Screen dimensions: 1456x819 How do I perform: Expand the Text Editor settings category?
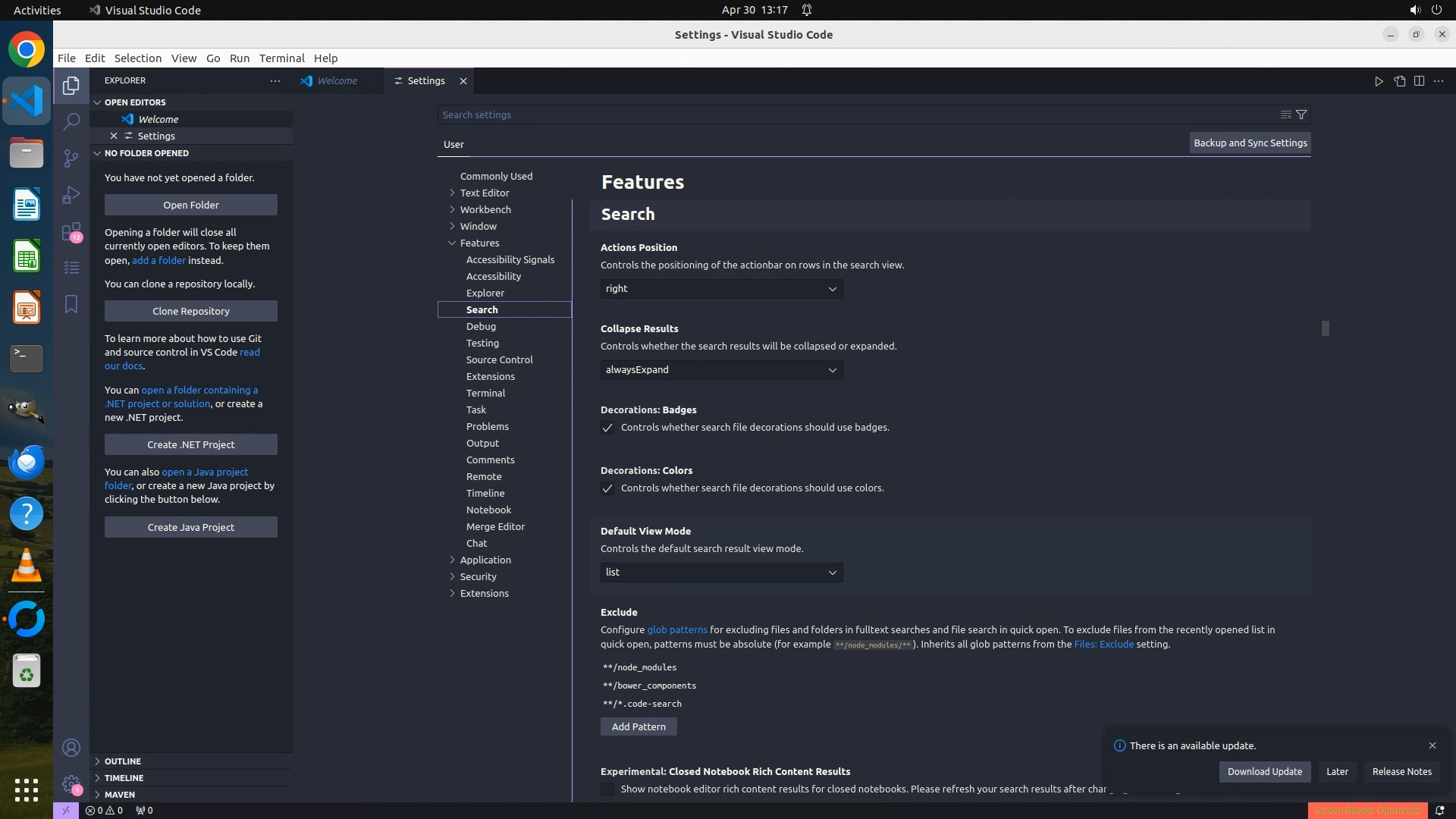click(x=484, y=193)
